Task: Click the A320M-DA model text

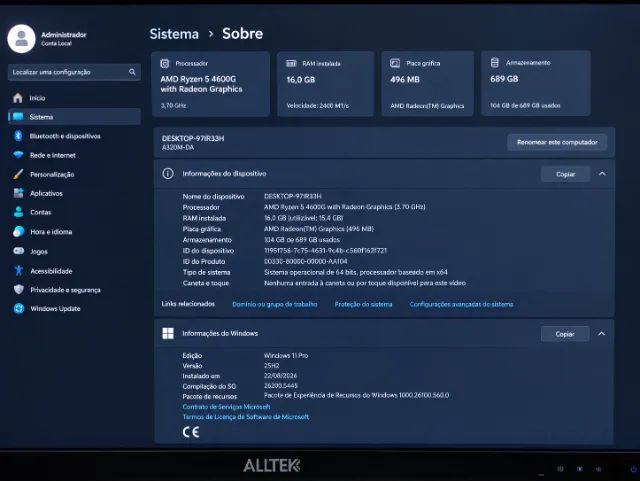Action: tap(178, 147)
